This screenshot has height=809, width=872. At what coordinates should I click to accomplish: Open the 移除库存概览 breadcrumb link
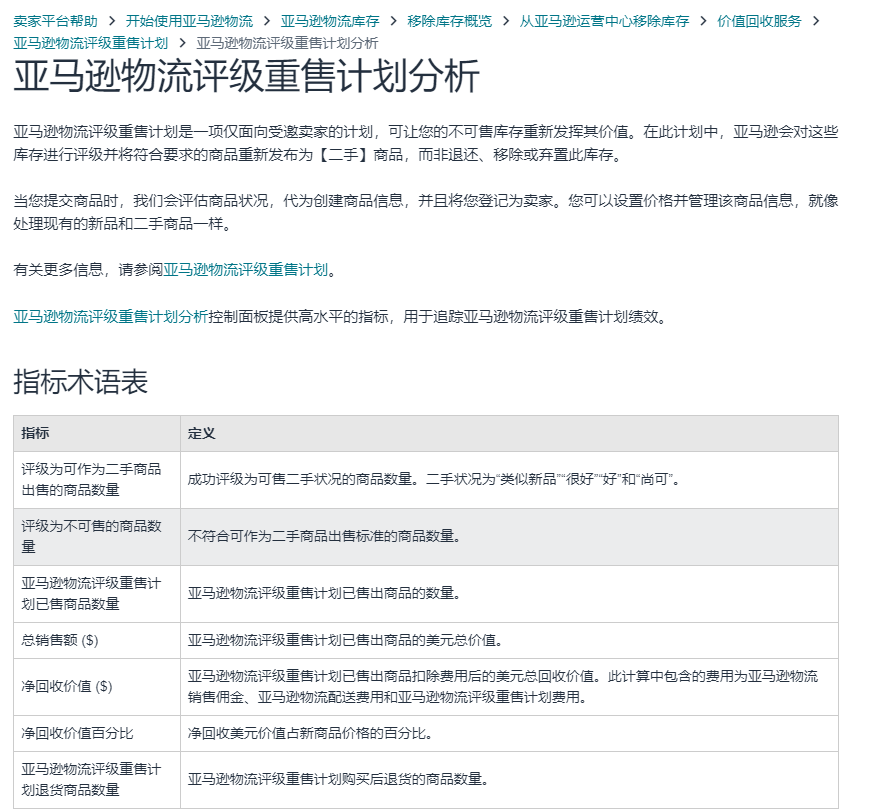point(449,21)
